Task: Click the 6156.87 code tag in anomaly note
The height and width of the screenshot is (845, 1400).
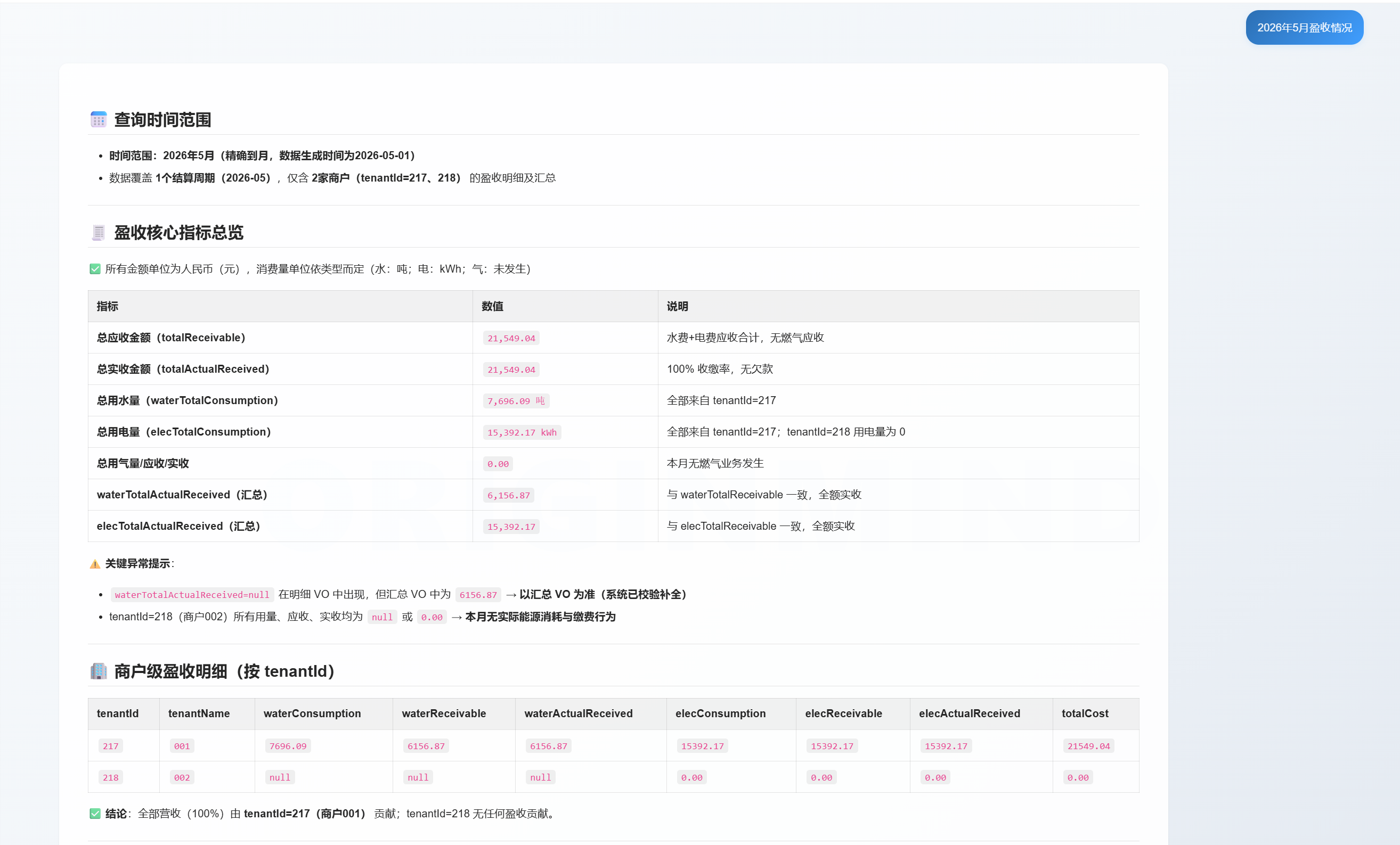Action: tap(478, 595)
